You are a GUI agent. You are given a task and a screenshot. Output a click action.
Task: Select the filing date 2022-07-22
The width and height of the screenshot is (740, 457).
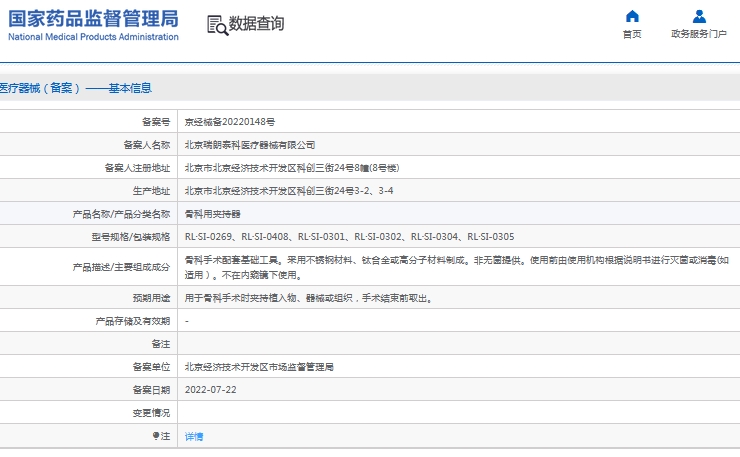coord(210,390)
